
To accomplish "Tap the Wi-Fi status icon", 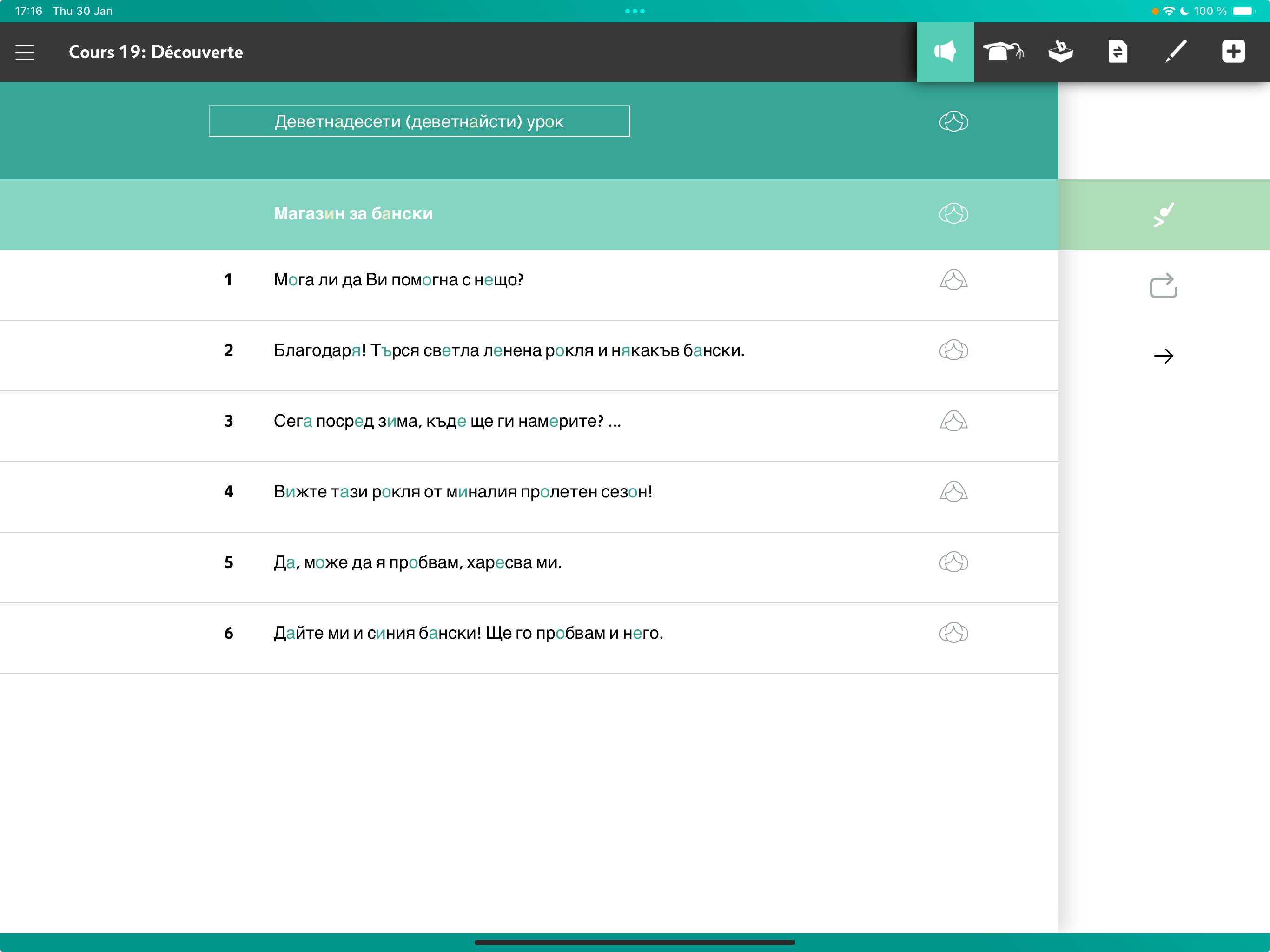I will click(x=1169, y=11).
